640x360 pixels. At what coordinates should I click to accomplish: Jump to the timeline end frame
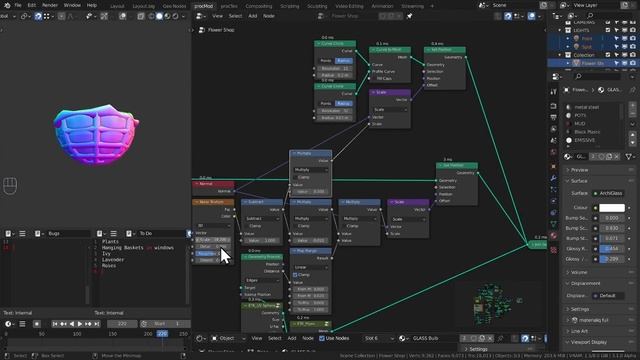point(97,324)
